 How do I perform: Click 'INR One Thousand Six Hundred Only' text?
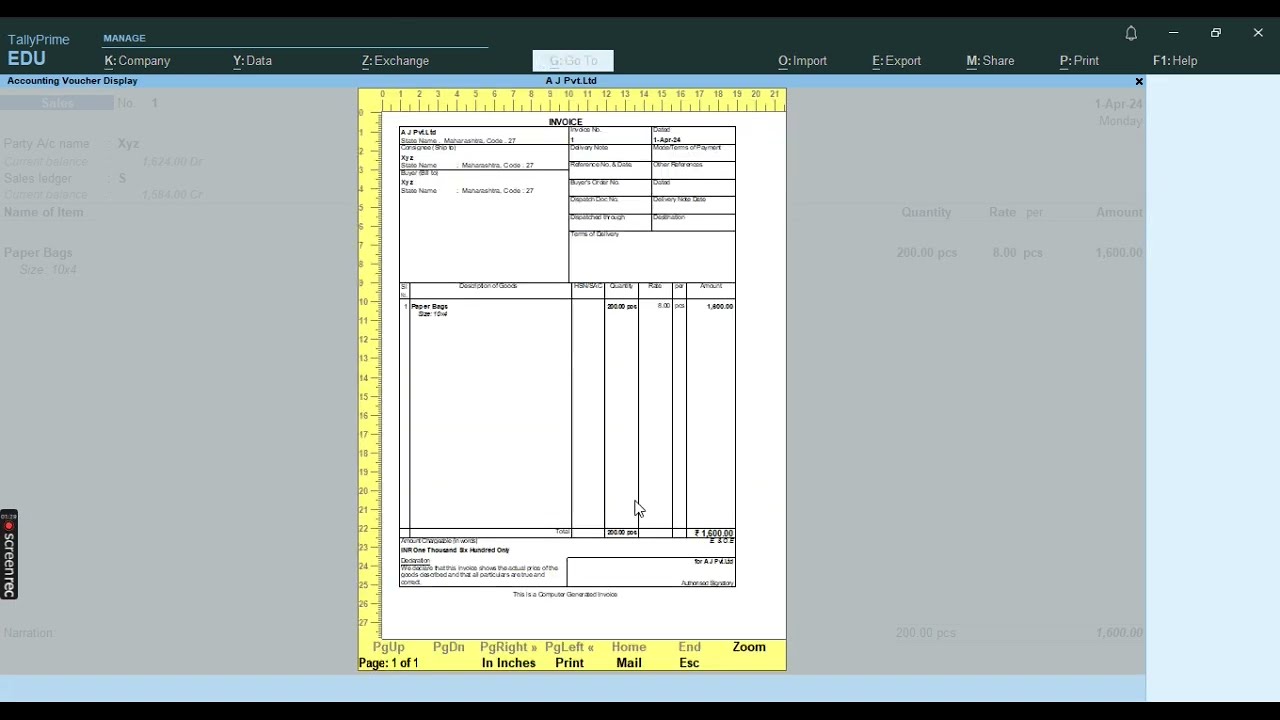[455, 550]
